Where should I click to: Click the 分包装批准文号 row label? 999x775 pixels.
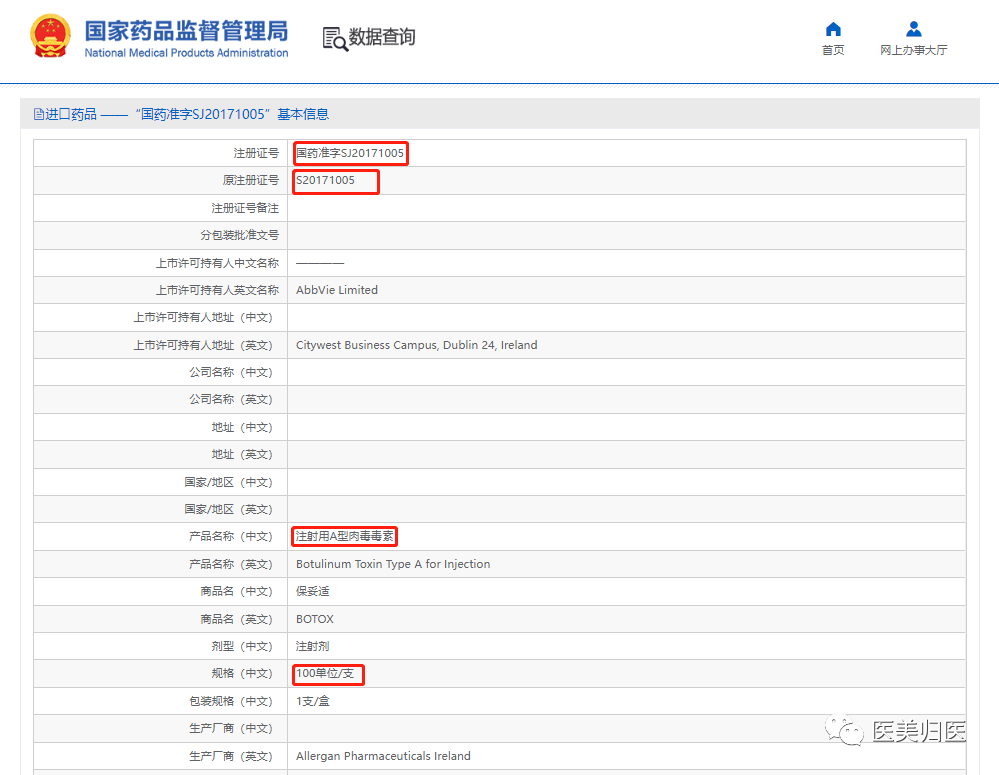click(x=239, y=235)
